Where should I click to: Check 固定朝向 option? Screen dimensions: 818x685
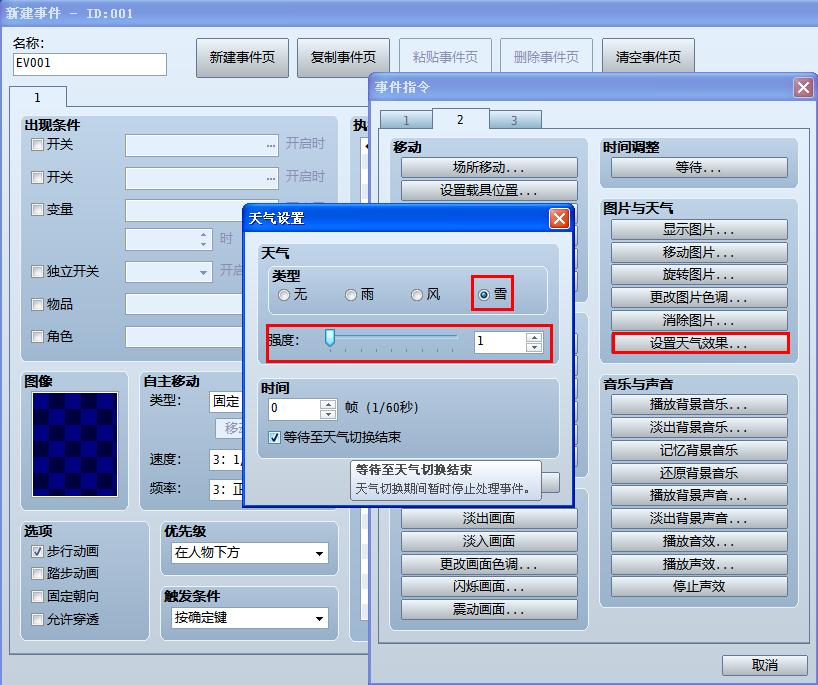click(37, 596)
